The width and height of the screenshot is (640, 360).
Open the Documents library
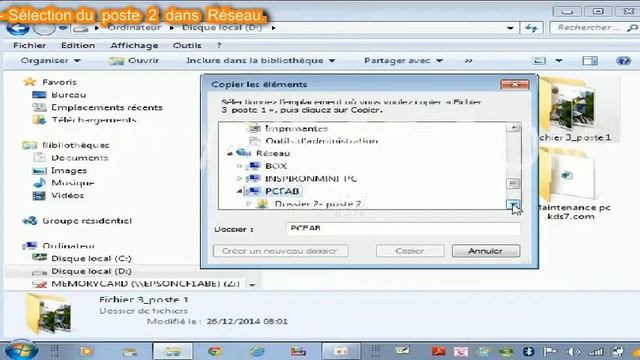click(80, 158)
